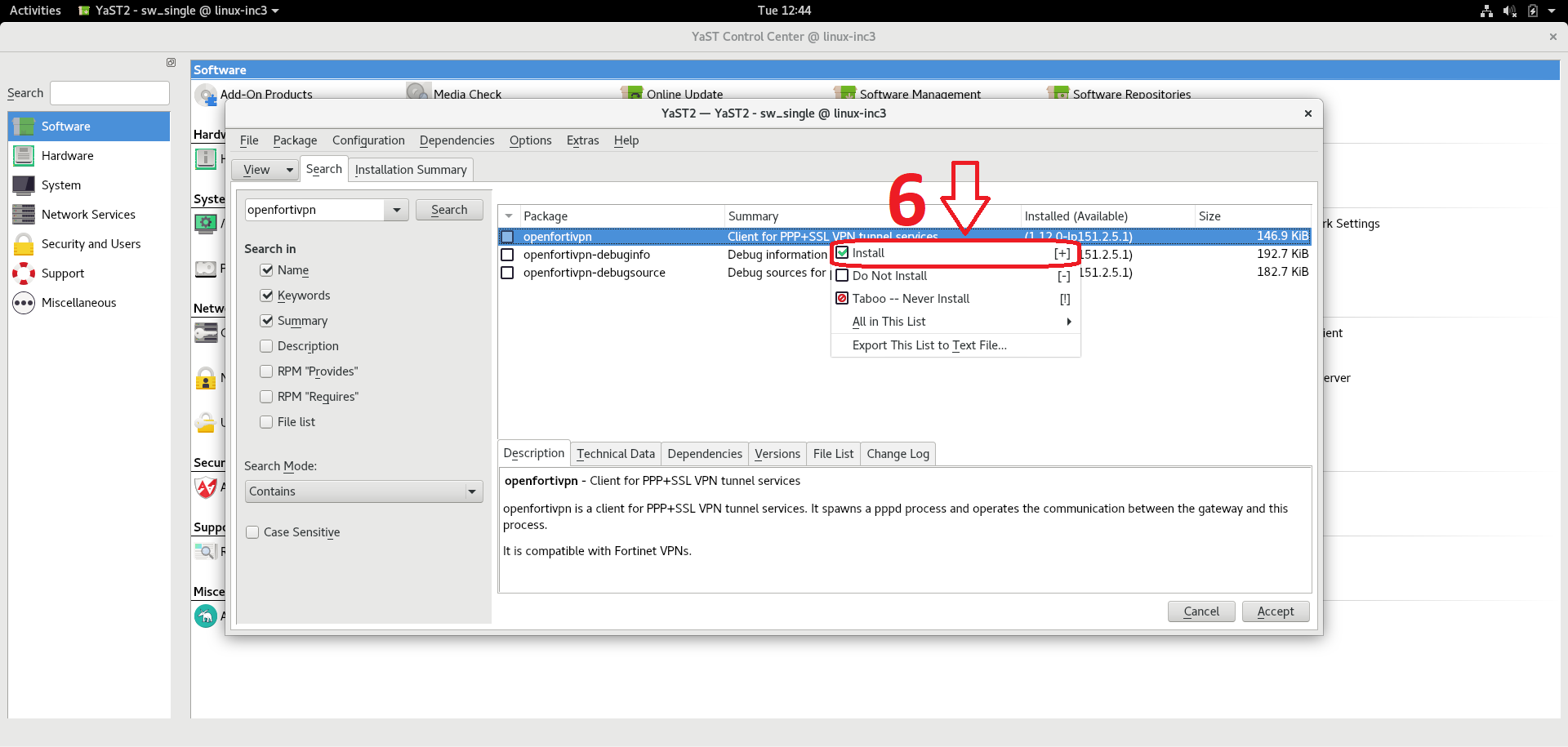
Task: Click the Security and Users lock icon
Action: click(24, 244)
